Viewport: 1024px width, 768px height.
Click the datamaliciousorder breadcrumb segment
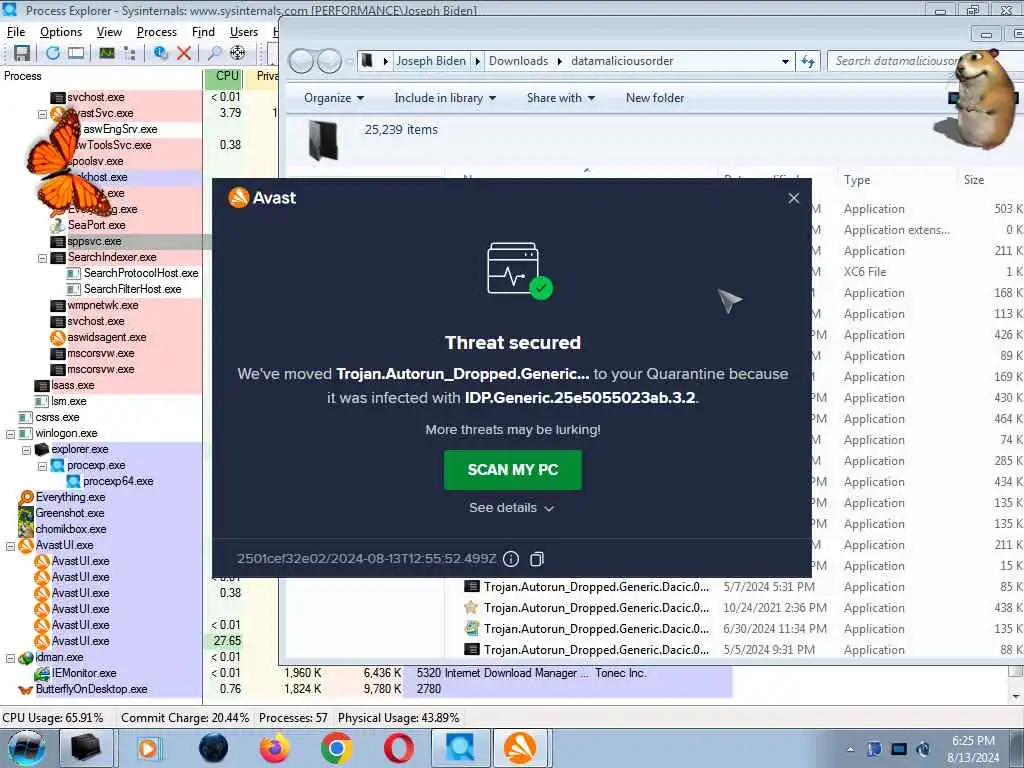pyautogui.click(x=622, y=61)
